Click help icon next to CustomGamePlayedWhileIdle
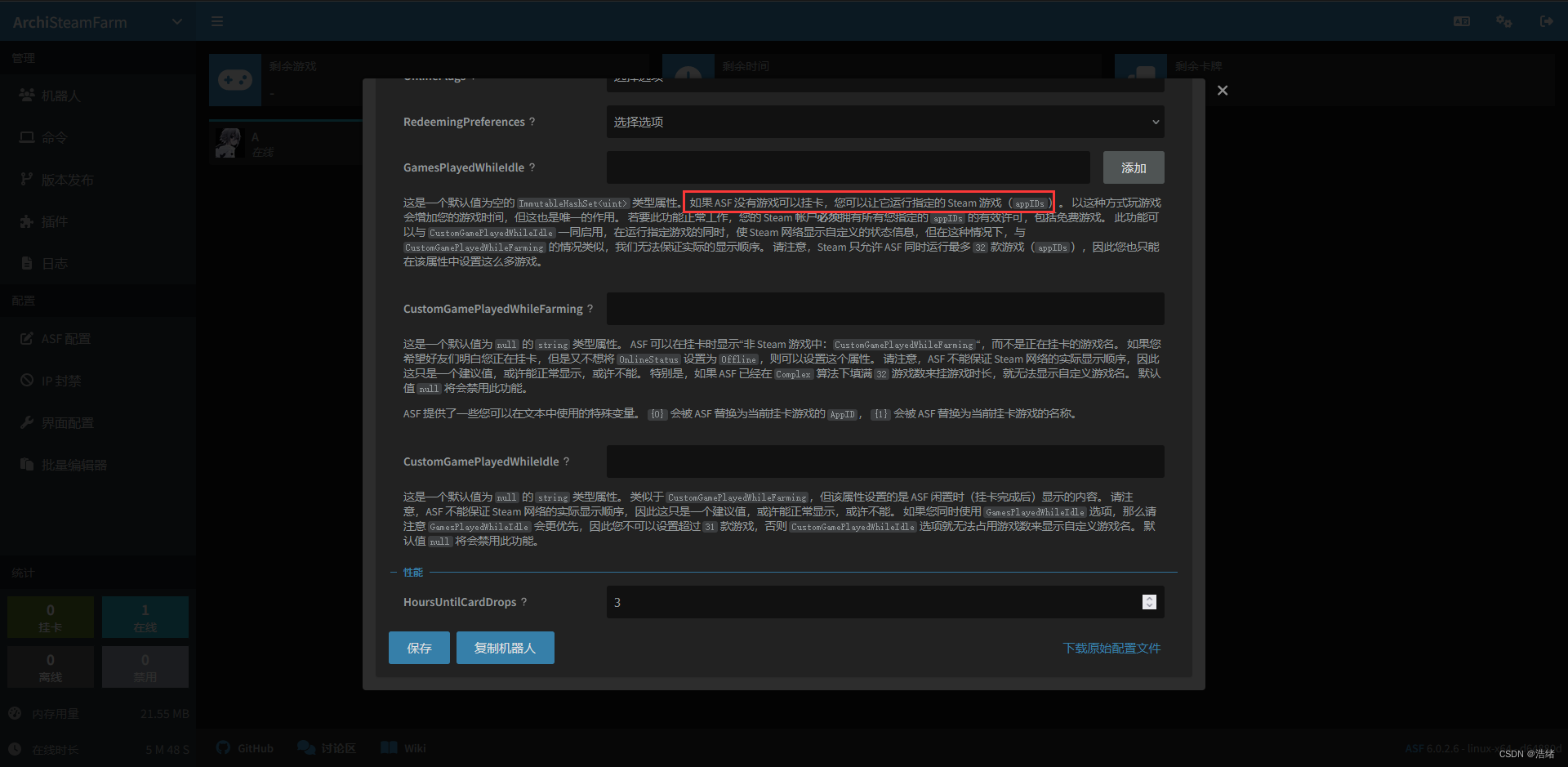The image size is (1568, 767). tap(567, 462)
